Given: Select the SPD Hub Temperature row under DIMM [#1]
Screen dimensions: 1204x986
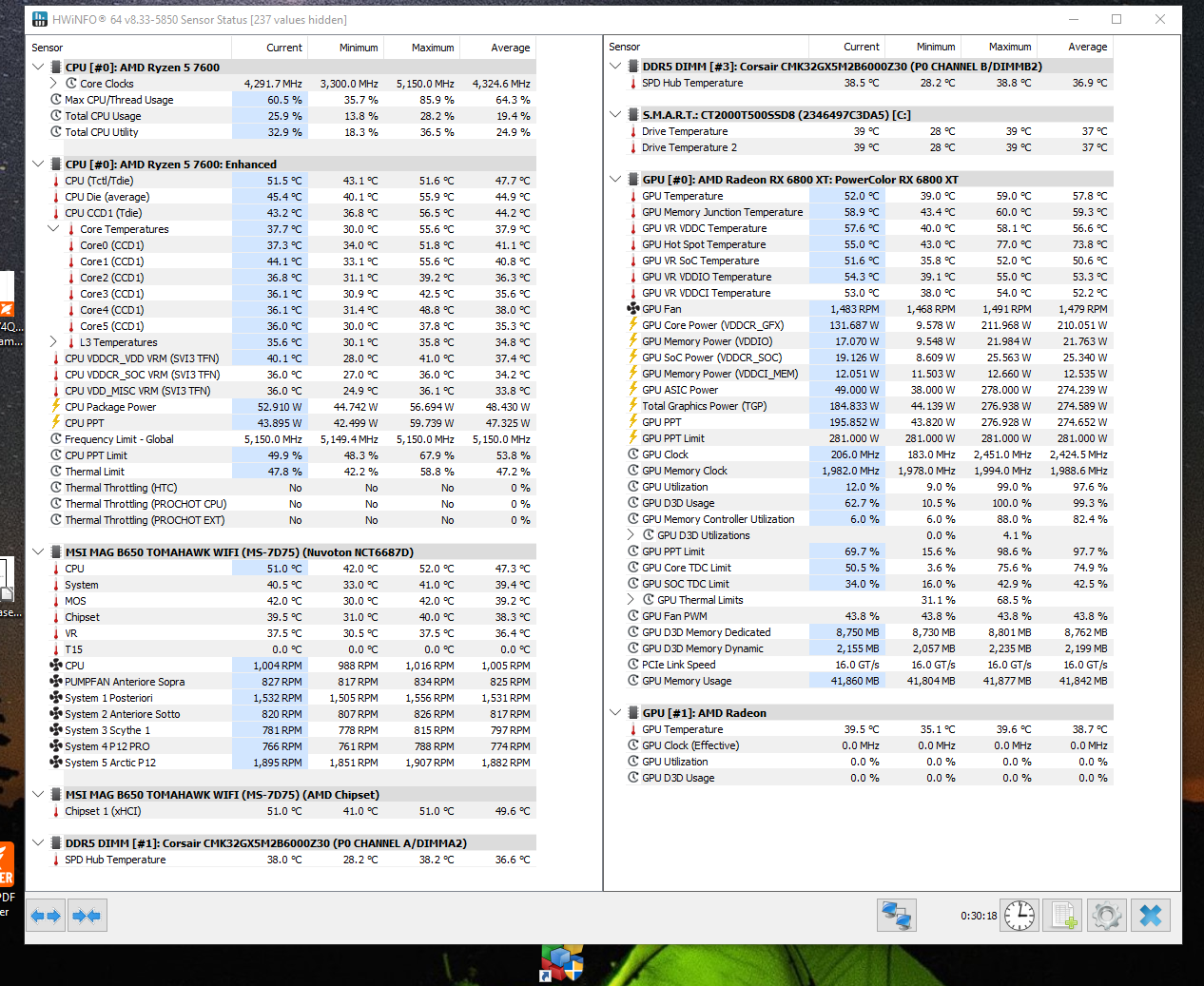Looking at the screenshot, I should [292, 860].
